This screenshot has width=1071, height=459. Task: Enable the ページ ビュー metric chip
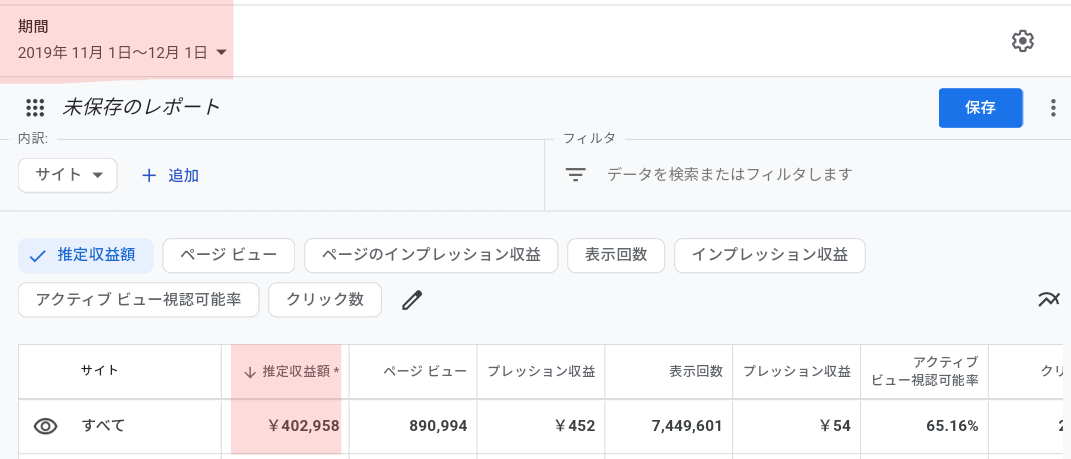click(x=229, y=256)
